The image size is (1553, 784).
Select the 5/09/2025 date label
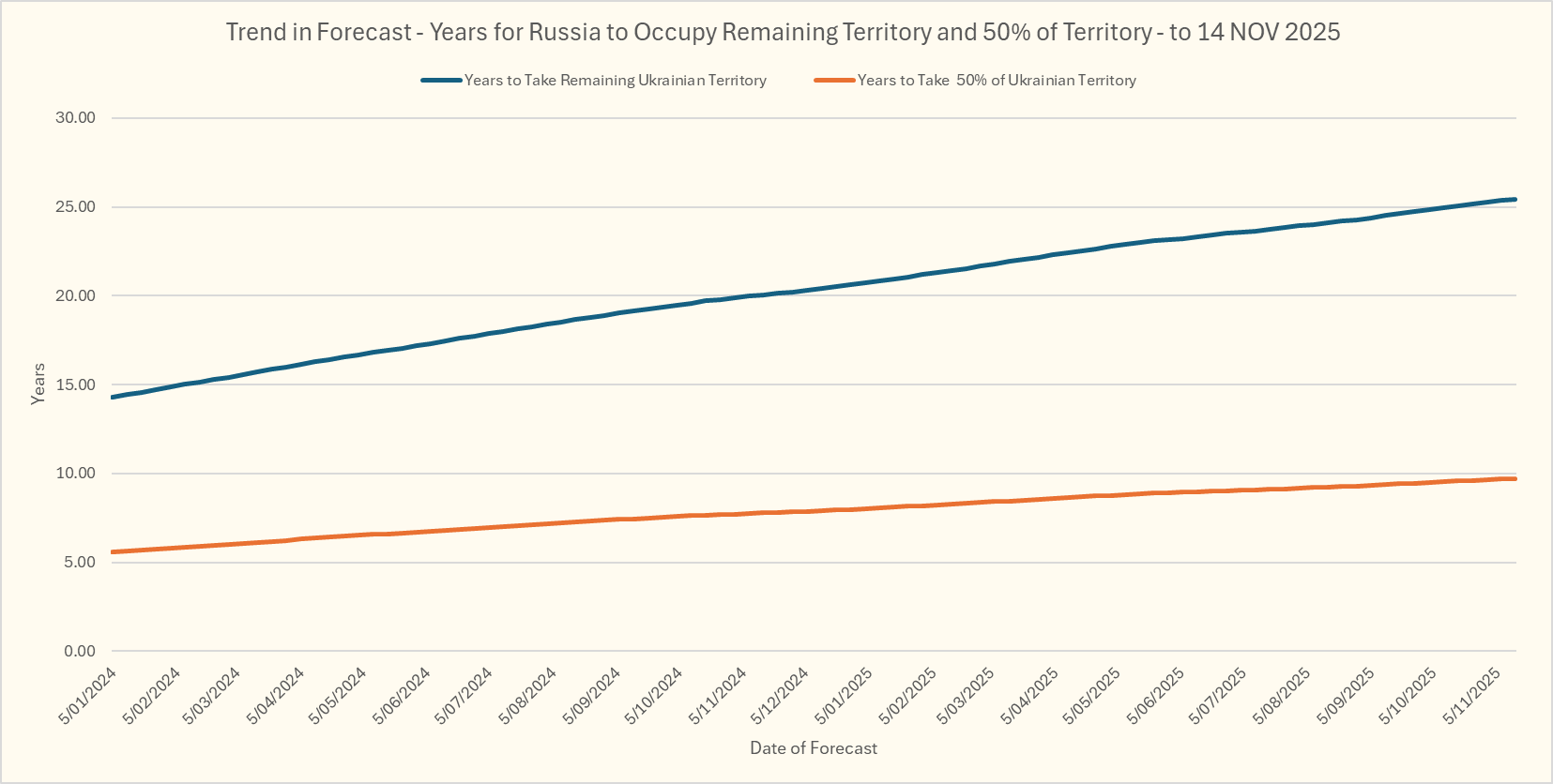(1346, 695)
